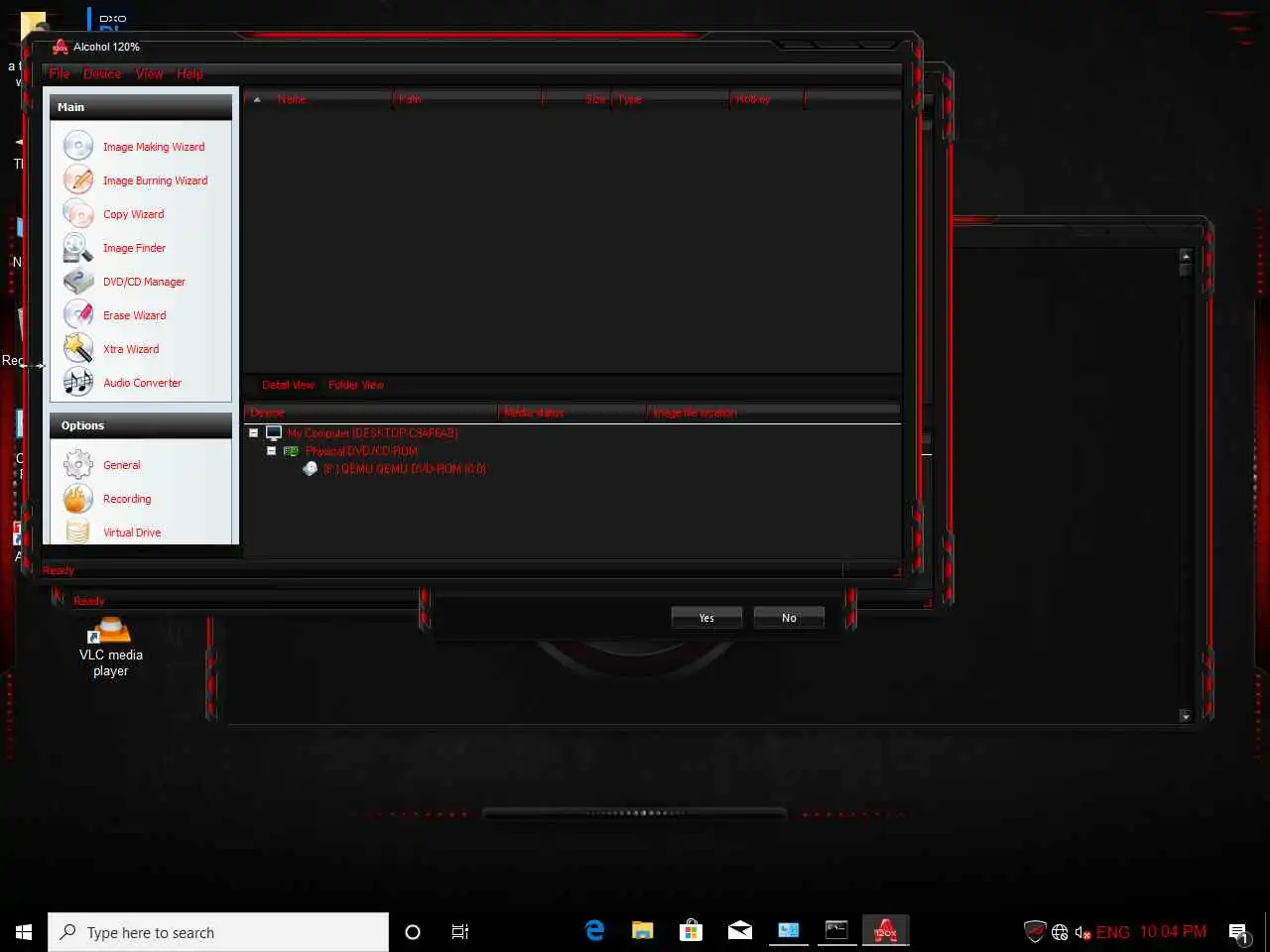Open network globe tray icon

pos(1060,932)
